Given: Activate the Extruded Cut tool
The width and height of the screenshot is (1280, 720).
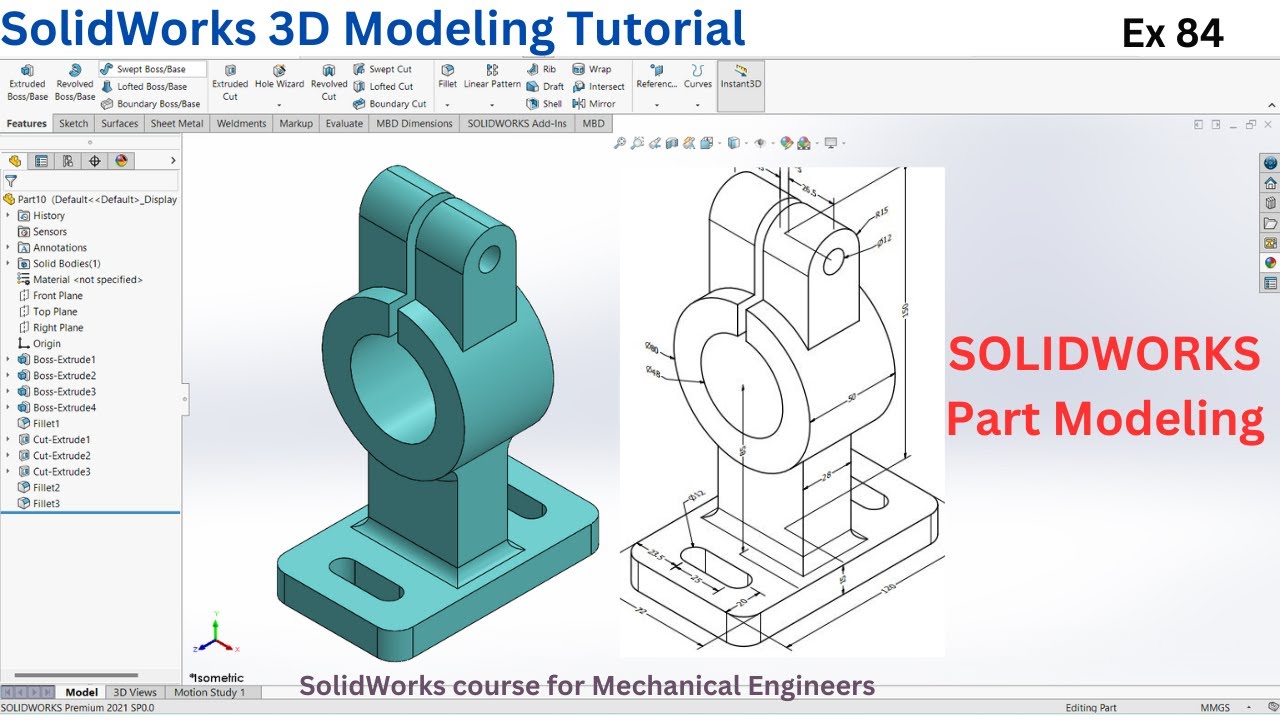Looking at the screenshot, I should click(230, 83).
